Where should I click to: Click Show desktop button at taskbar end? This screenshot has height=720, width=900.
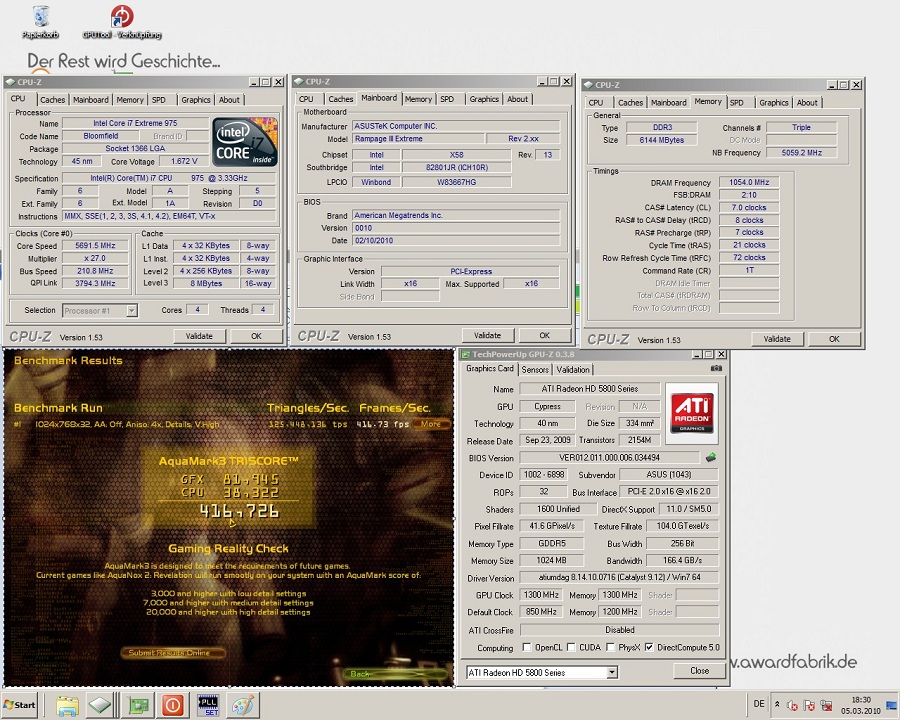click(x=893, y=705)
